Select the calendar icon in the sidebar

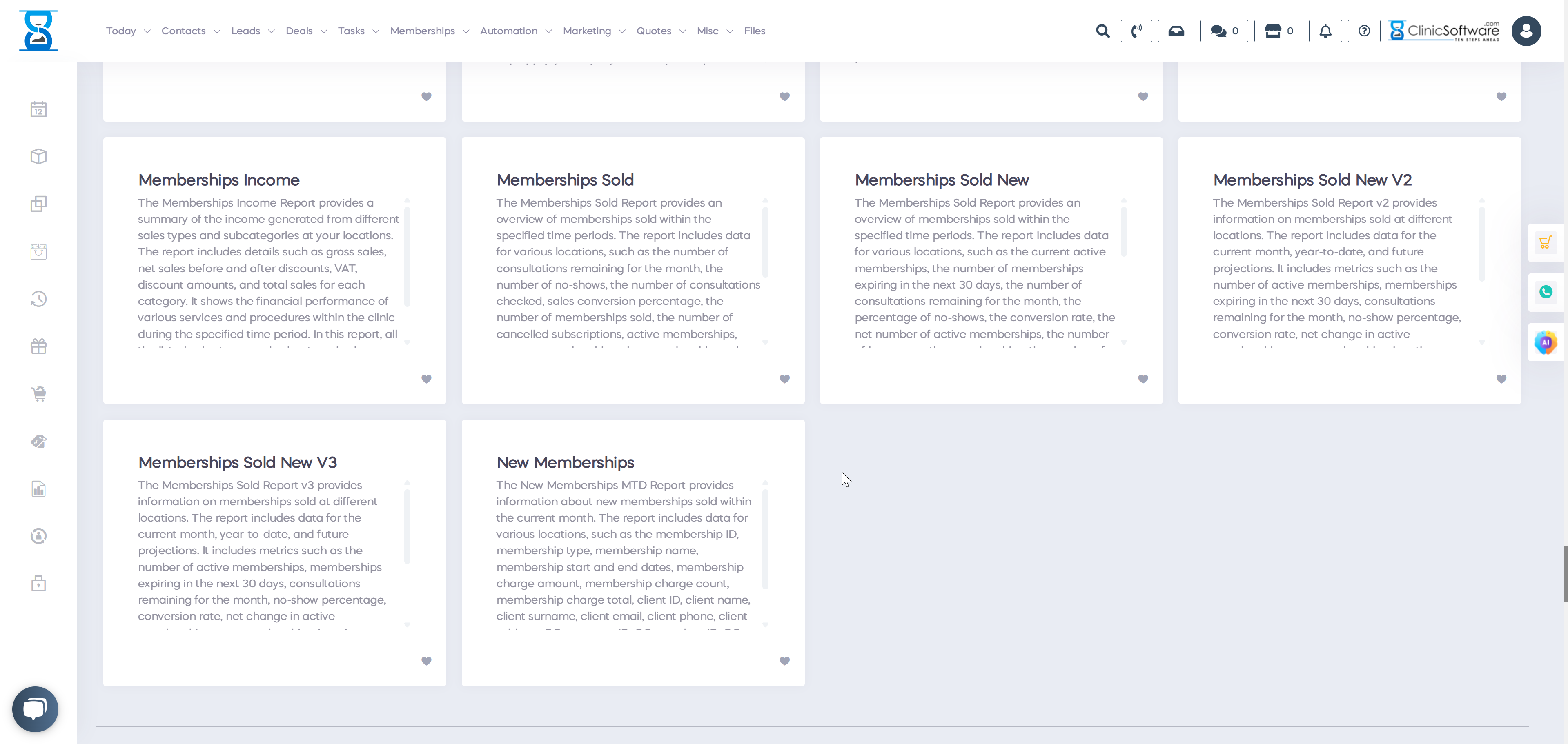pyautogui.click(x=38, y=109)
